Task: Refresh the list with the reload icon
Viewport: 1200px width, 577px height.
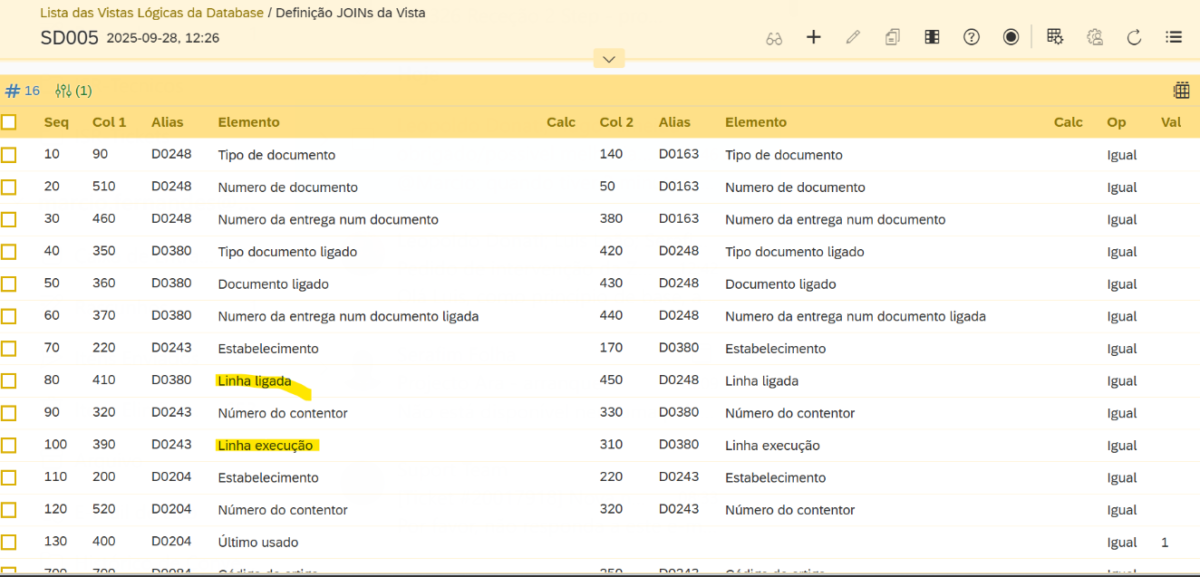Action: tap(1134, 38)
